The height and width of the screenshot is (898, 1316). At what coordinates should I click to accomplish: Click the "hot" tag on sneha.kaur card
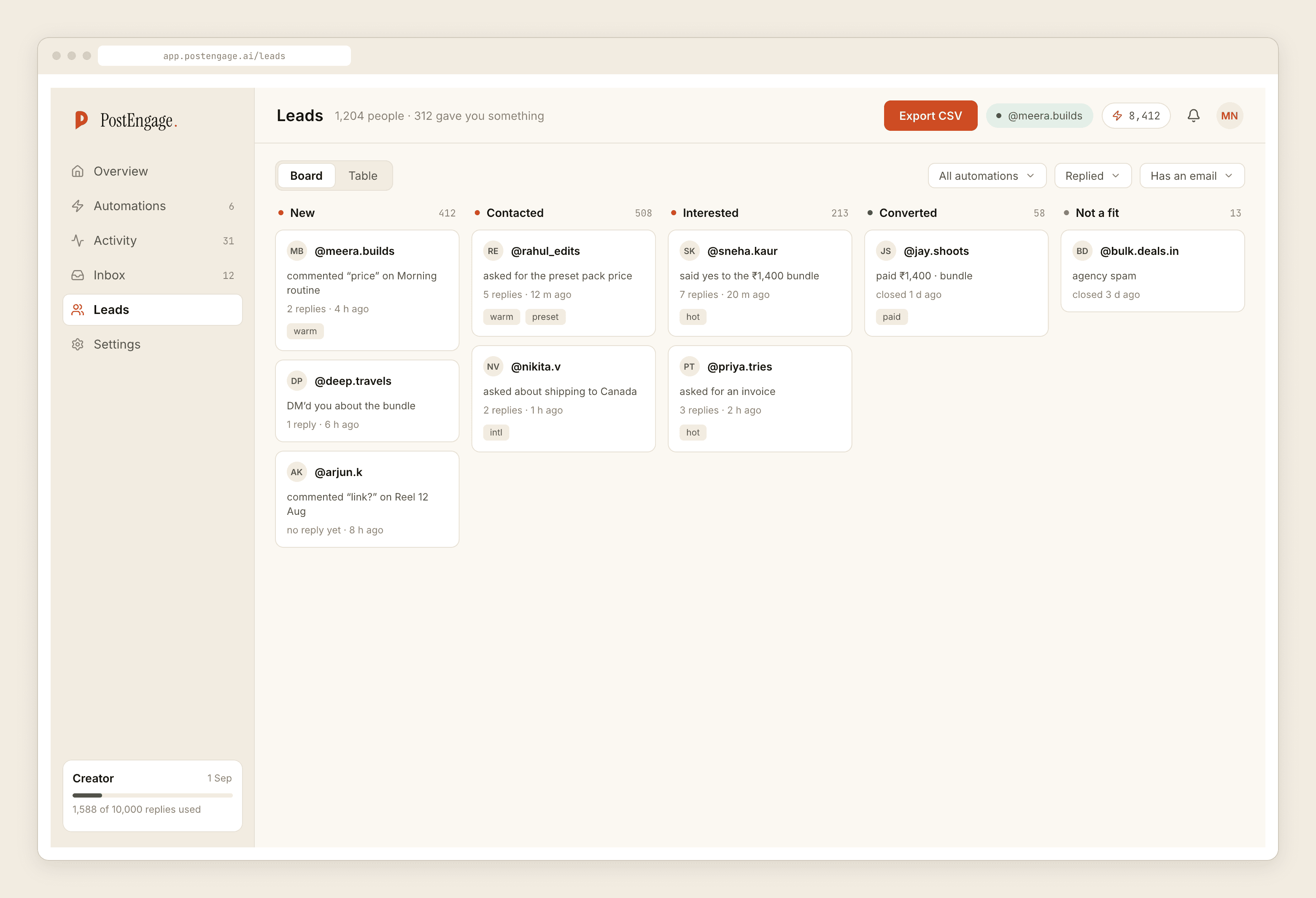click(693, 317)
